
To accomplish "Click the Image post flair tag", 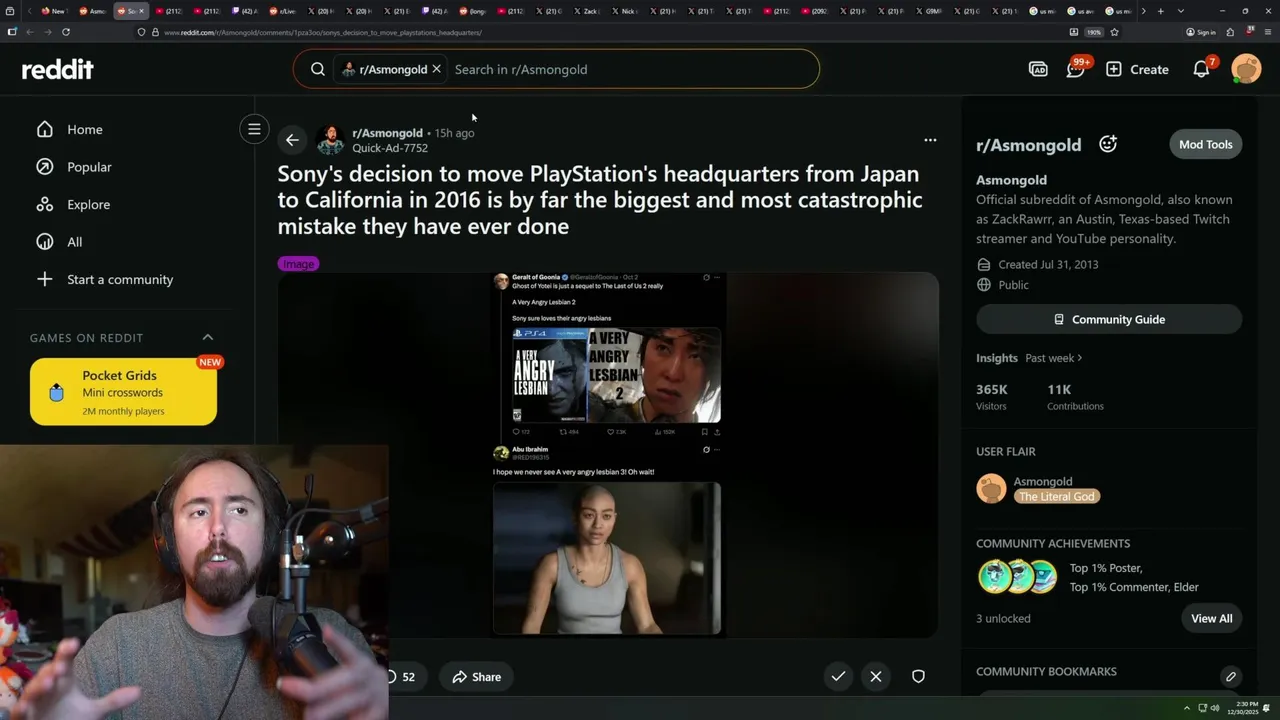I will [298, 264].
